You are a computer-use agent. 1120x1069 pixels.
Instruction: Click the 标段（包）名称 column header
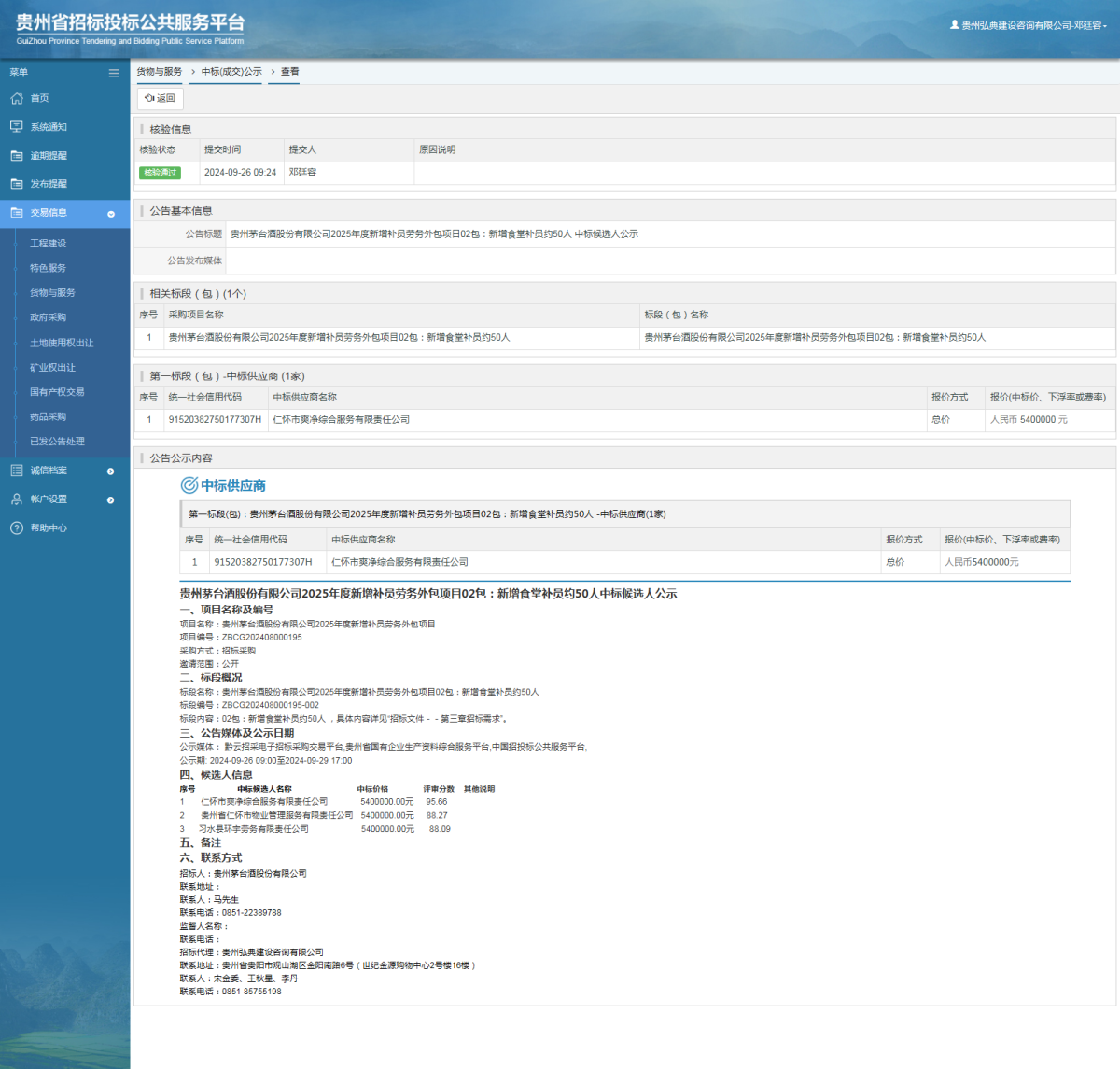676,315
